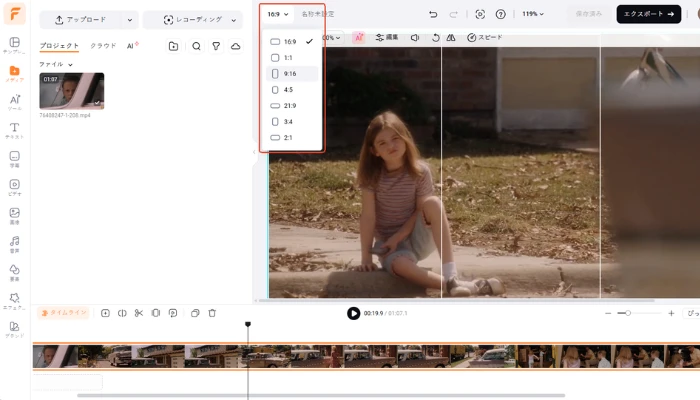
Task: Click the undo arrow icon
Action: (x=433, y=14)
